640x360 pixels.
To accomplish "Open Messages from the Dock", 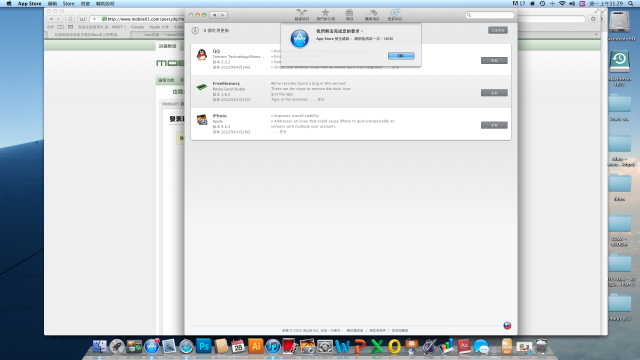I will tap(481, 347).
